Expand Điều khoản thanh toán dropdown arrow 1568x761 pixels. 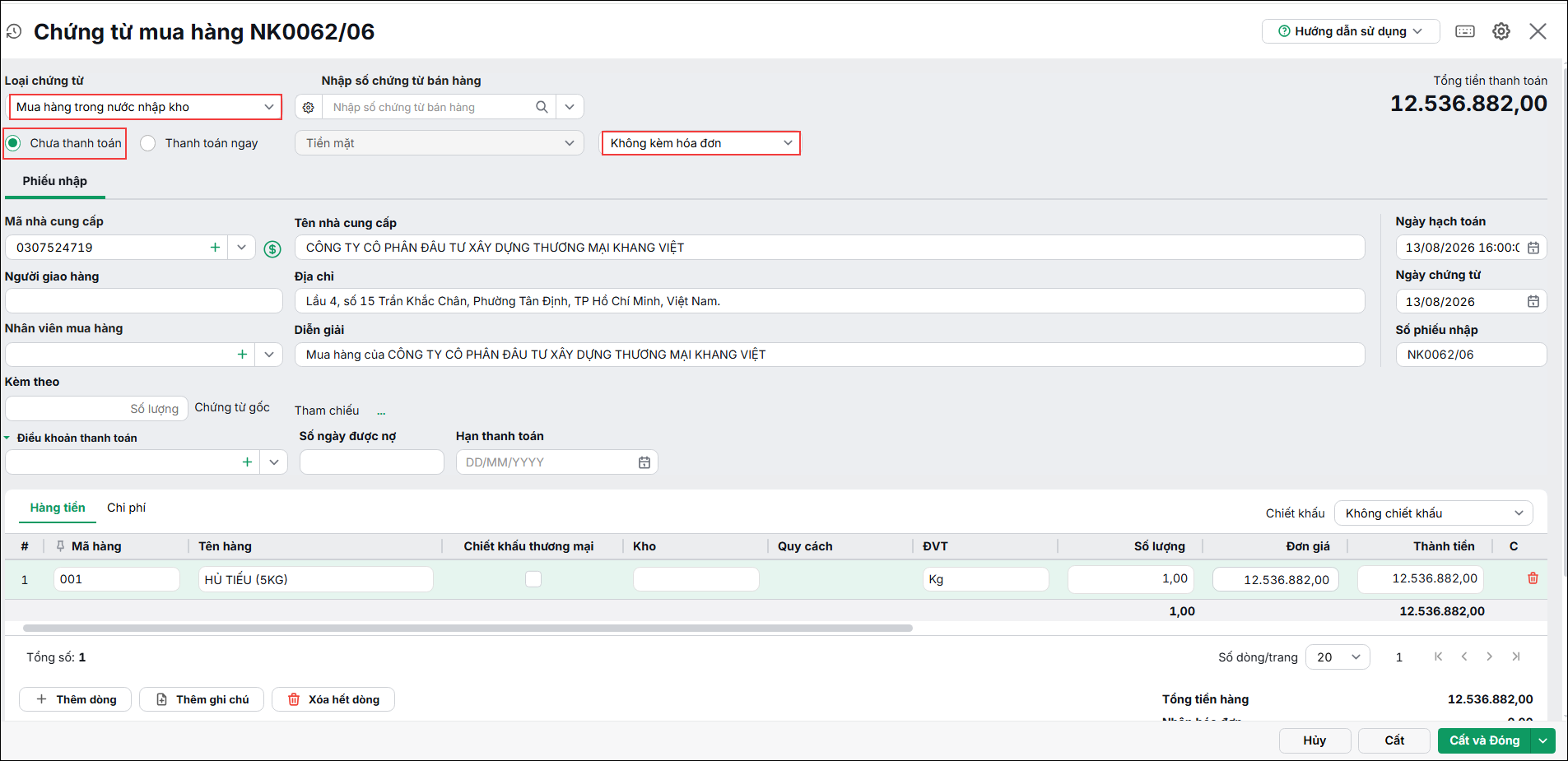click(x=274, y=462)
